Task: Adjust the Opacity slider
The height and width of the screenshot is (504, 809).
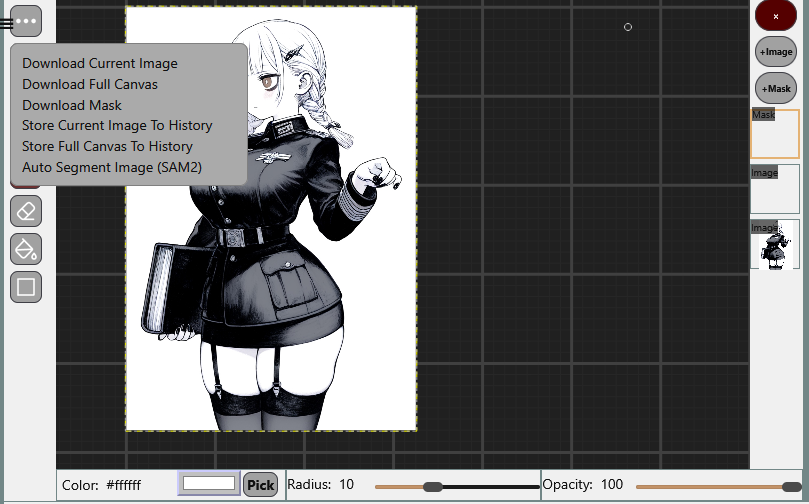Action: pyautogui.click(x=719, y=486)
